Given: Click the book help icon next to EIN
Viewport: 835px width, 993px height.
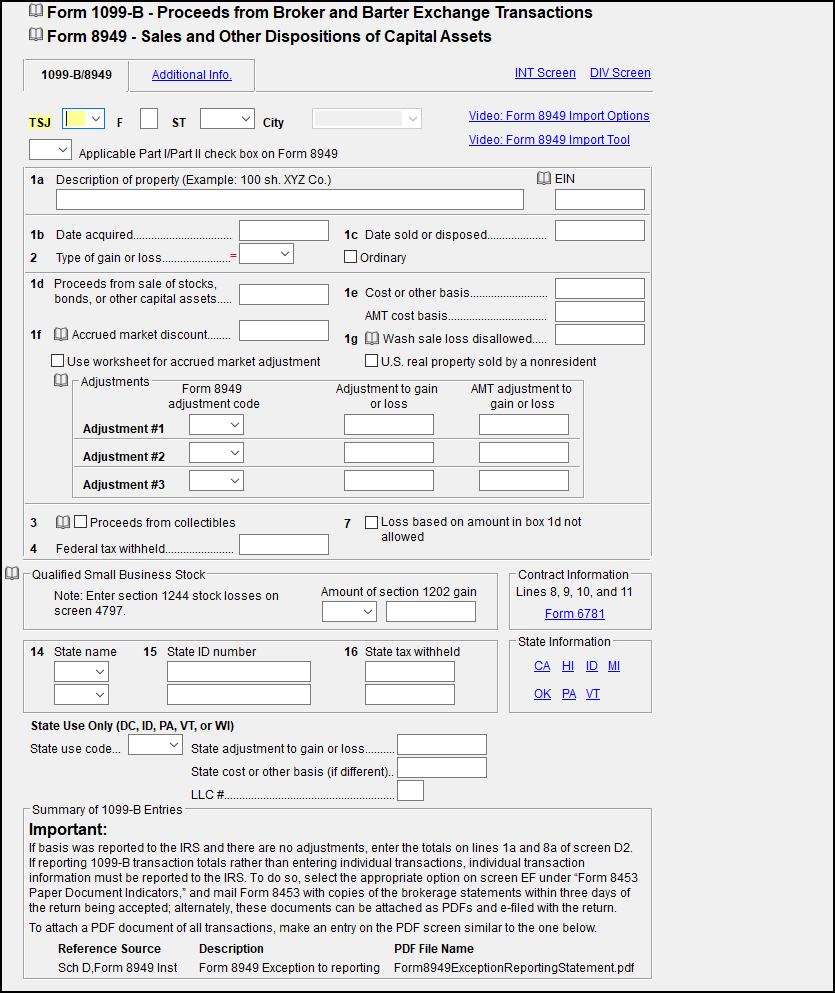Looking at the screenshot, I should click(544, 179).
